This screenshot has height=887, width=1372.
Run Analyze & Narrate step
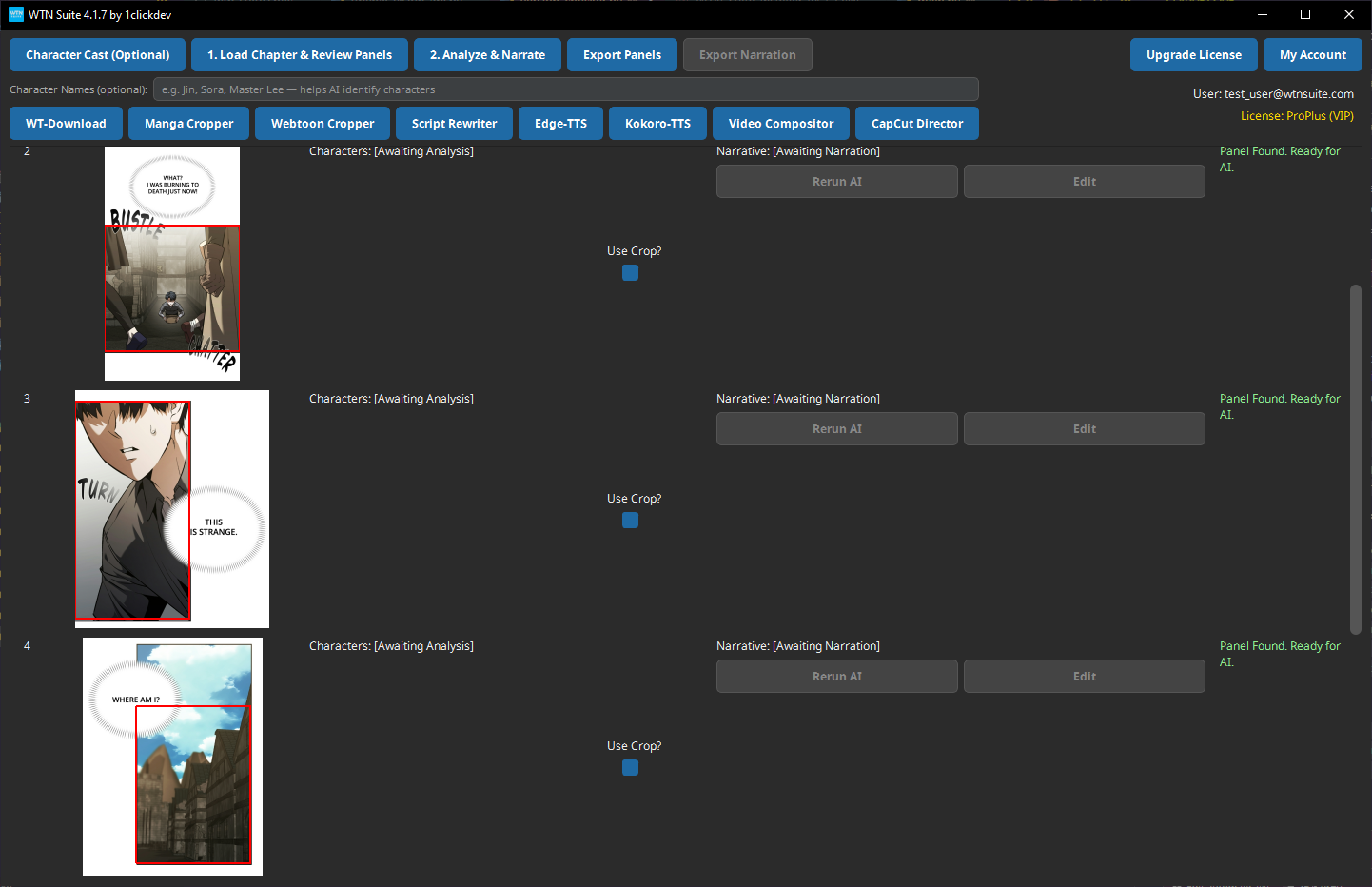coord(487,54)
